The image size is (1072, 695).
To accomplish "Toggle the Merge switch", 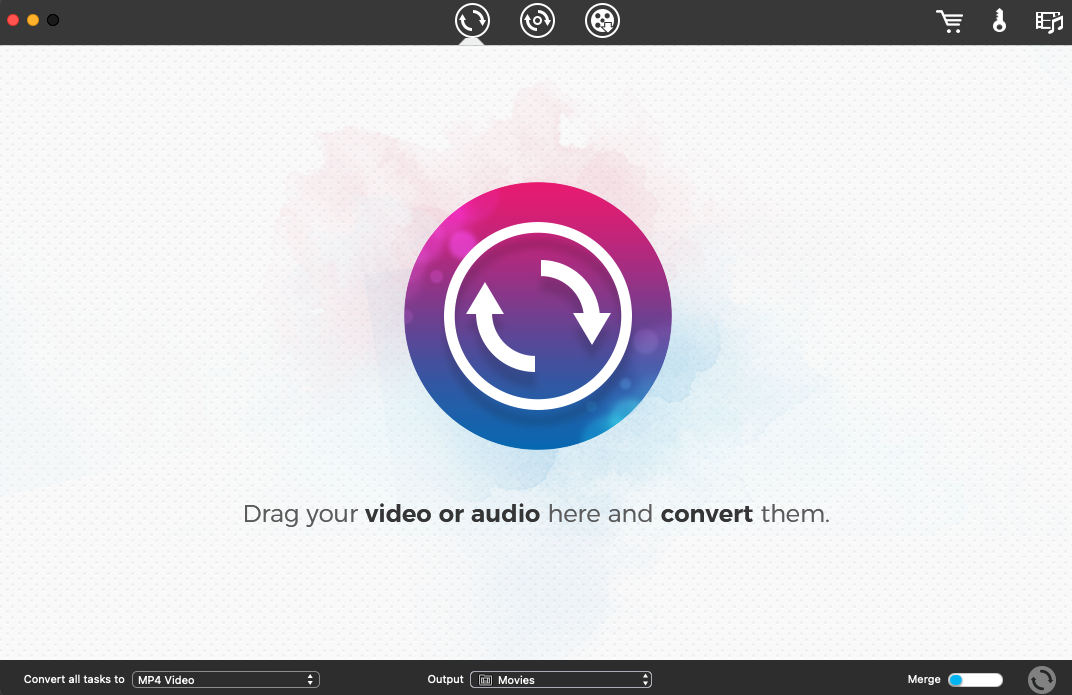I will point(975,680).
